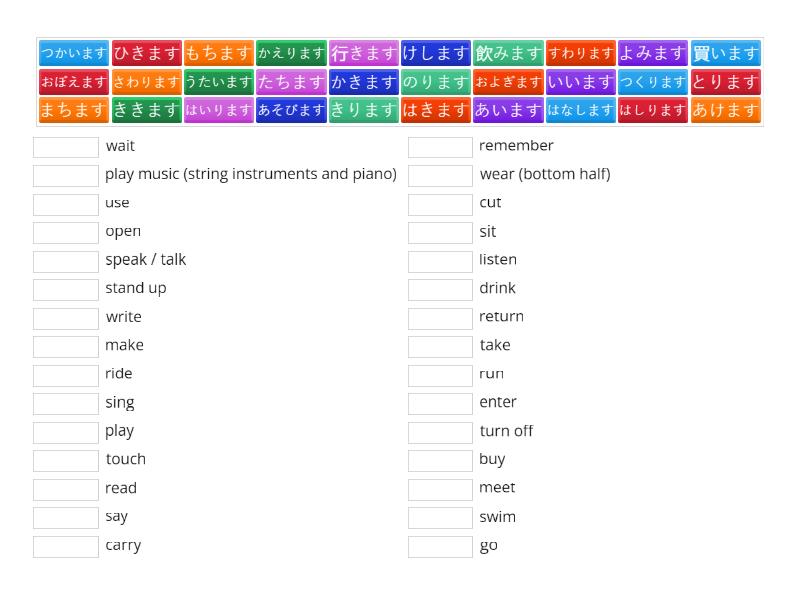The image size is (800, 600).
Task: Click the answer box beside remember
Action: [x=439, y=146]
